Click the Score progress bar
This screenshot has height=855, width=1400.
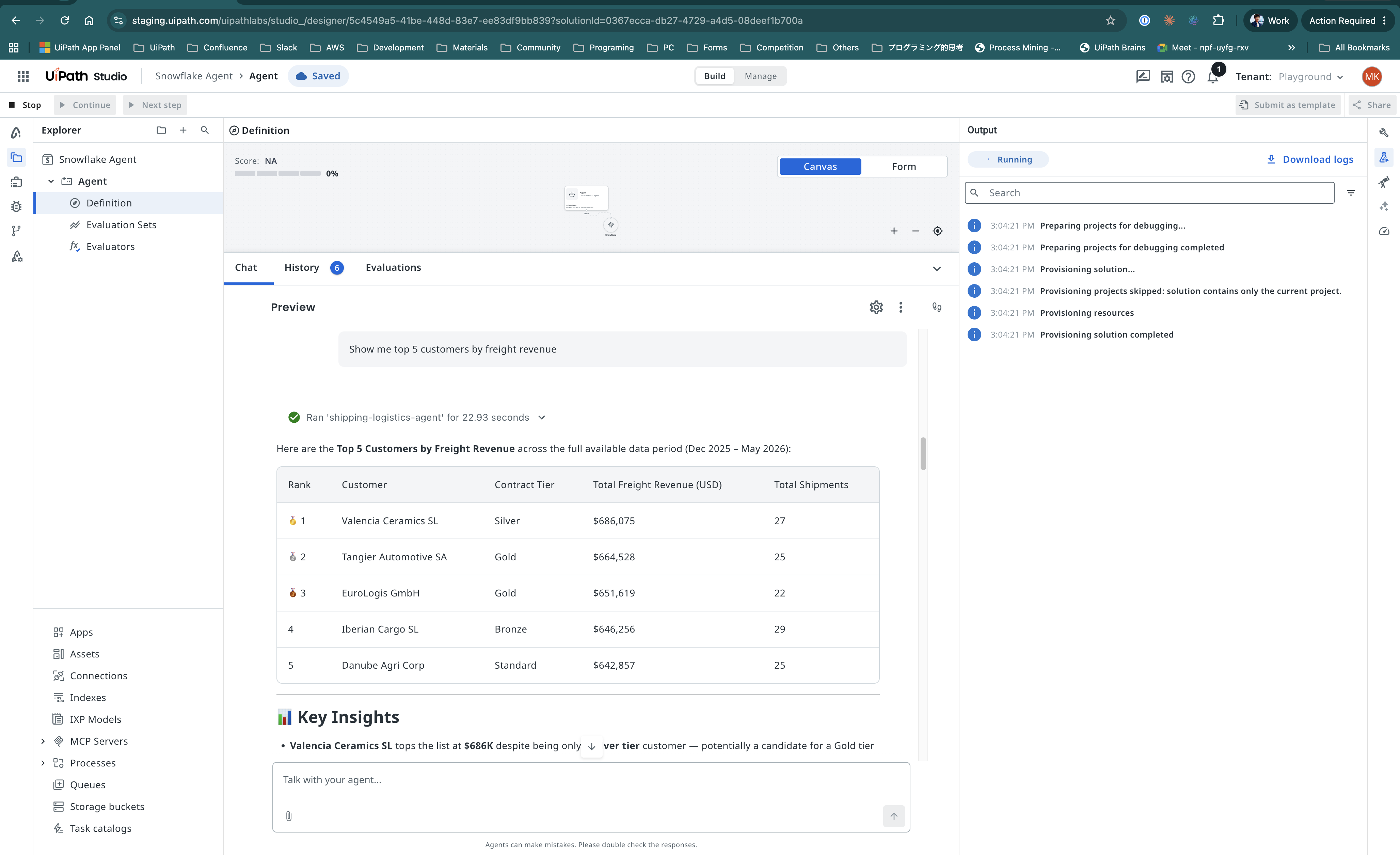(x=278, y=173)
